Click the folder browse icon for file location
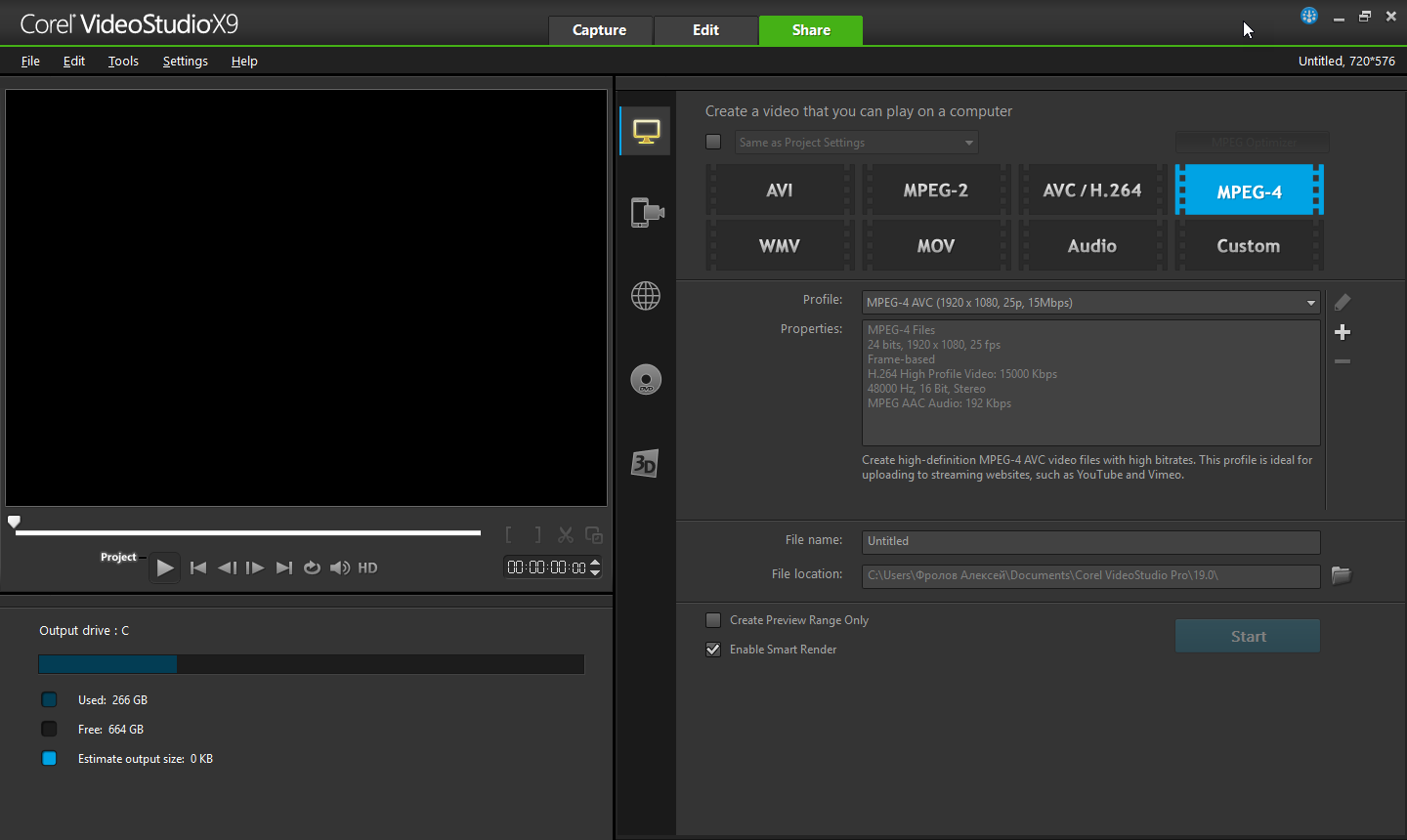This screenshot has height=840, width=1407. click(1341, 575)
